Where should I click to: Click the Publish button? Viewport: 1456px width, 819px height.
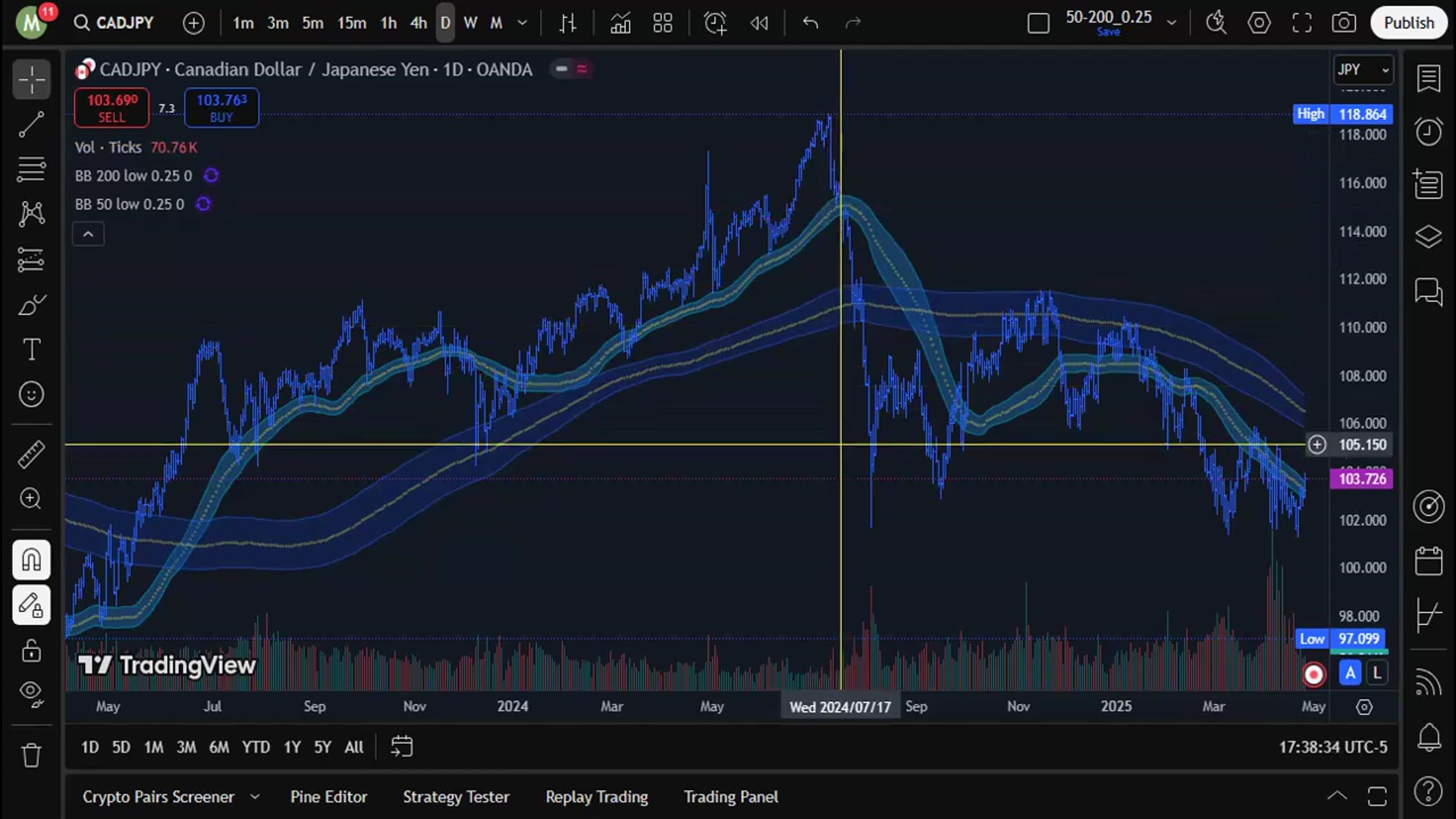click(x=1409, y=23)
